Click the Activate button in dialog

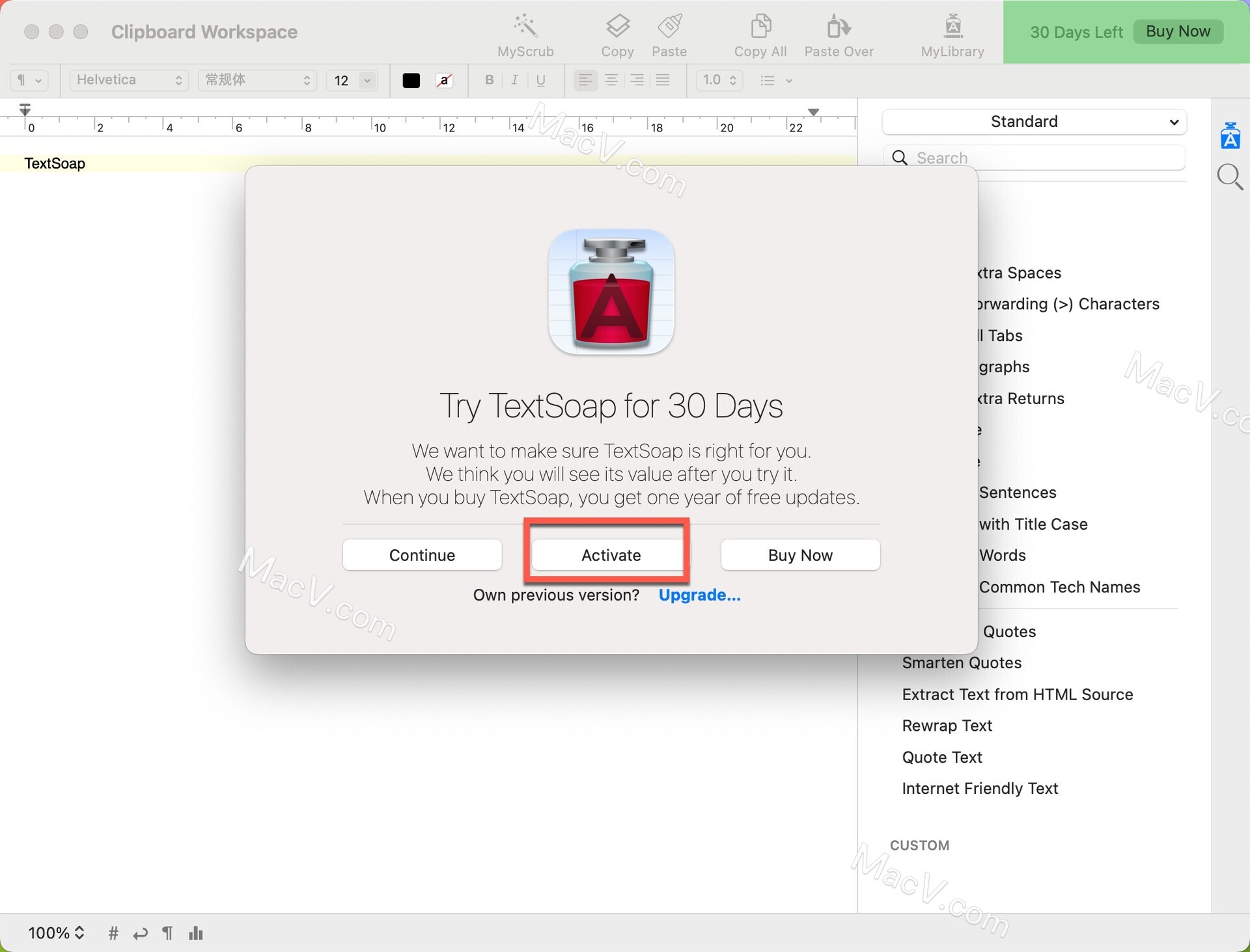pyautogui.click(x=610, y=555)
